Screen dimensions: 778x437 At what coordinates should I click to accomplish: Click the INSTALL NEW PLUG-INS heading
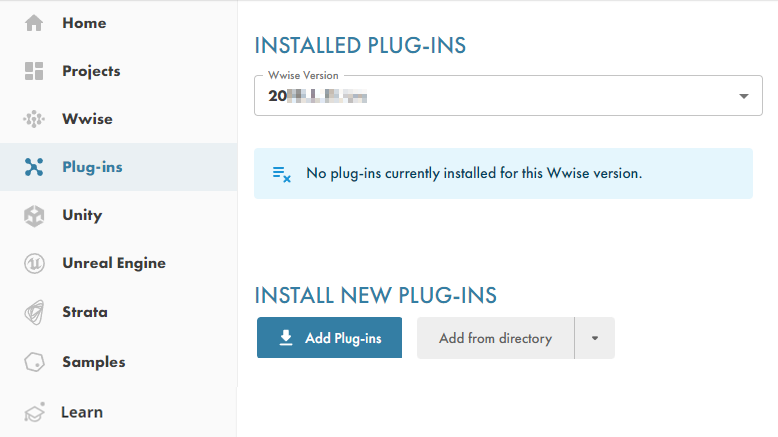(x=376, y=296)
